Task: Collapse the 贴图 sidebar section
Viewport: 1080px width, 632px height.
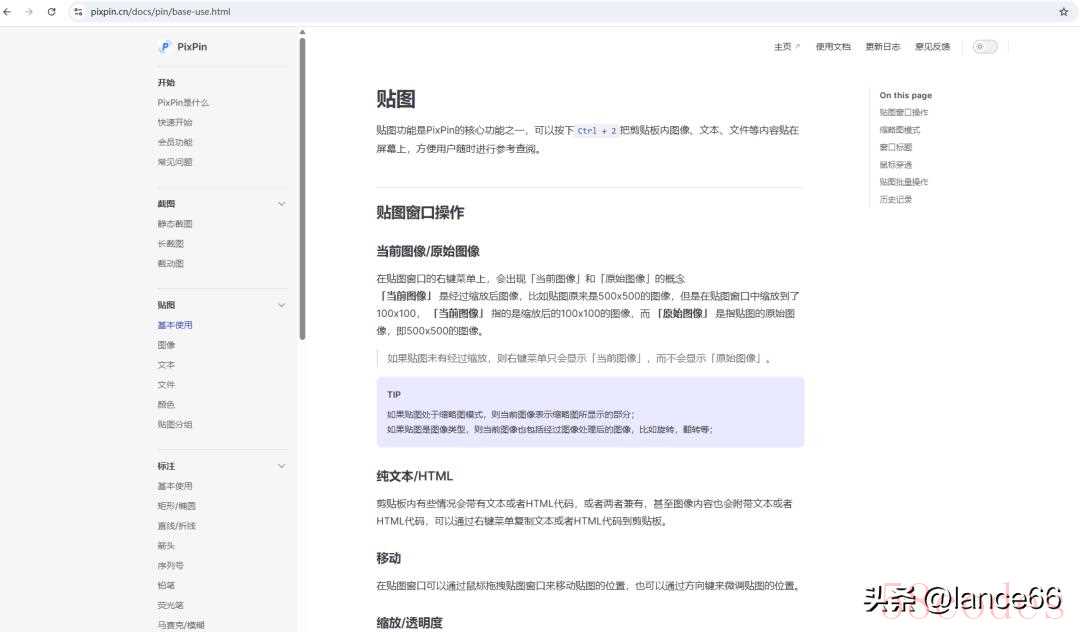Action: pyautogui.click(x=281, y=305)
